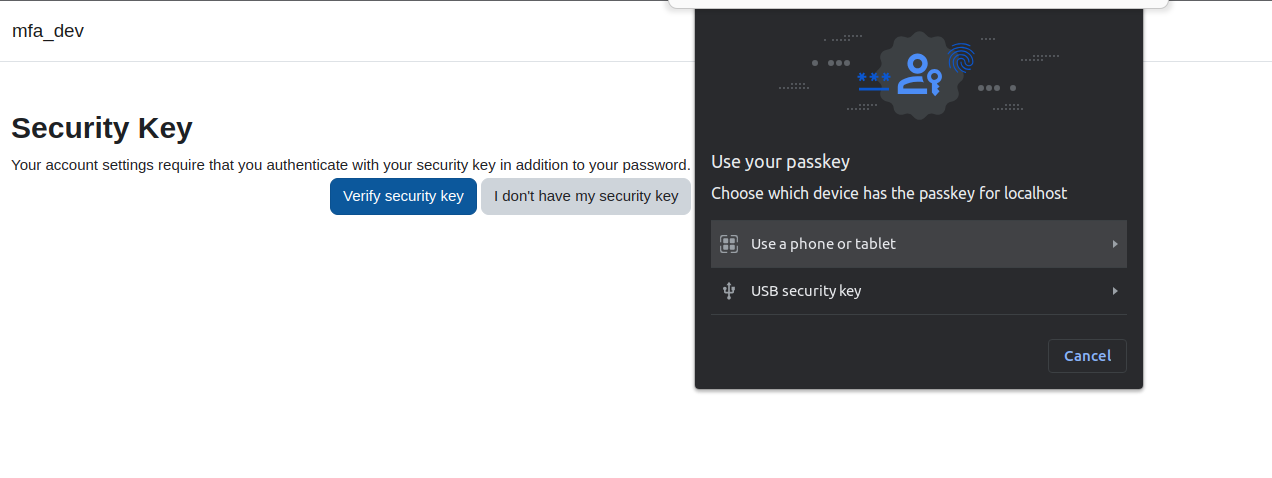The image size is (1272, 478).
Task: Choose USB security key option
Action: coord(919,291)
